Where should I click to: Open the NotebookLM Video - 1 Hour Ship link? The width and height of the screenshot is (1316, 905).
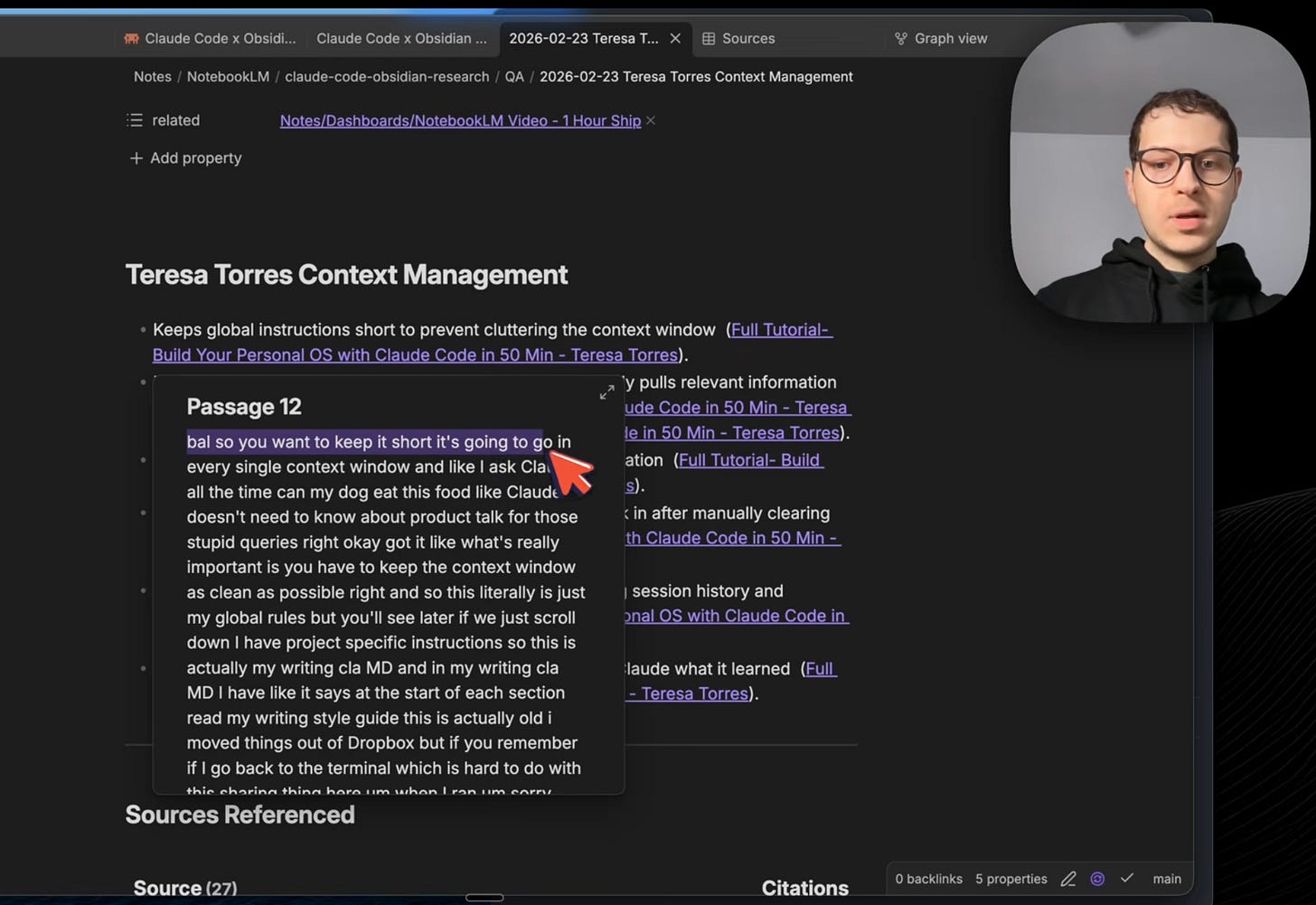tap(460, 121)
